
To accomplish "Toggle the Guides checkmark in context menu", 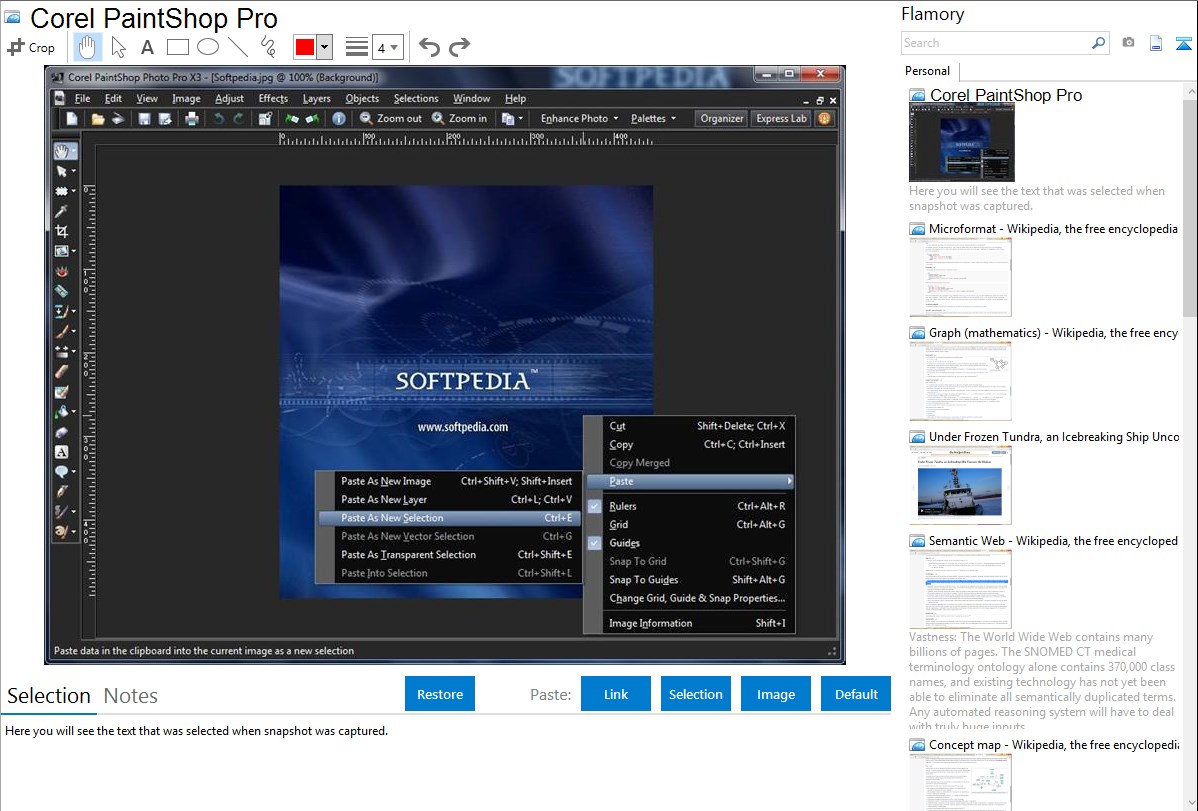I will 594,543.
